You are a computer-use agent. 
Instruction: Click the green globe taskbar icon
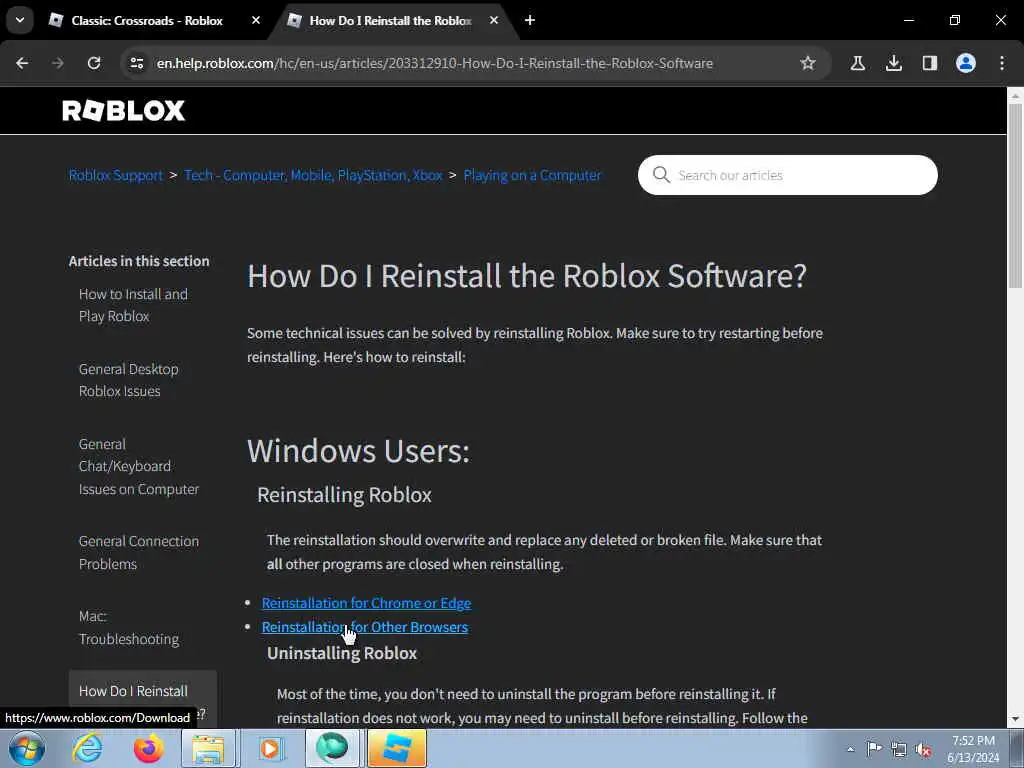point(332,748)
